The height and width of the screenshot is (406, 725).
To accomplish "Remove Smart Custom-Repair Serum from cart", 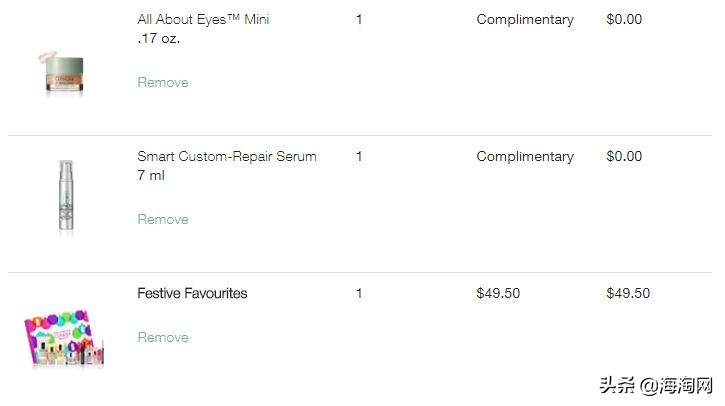I will 162,219.
